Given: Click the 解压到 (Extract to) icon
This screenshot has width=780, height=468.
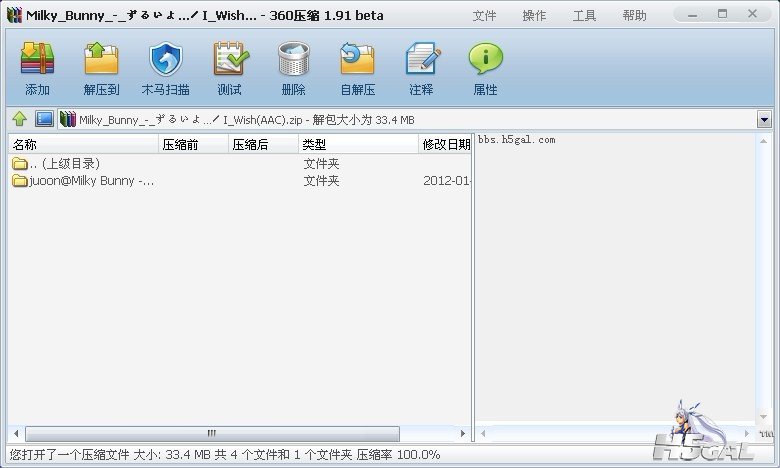Looking at the screenshot, I should [x=101, y=68].
